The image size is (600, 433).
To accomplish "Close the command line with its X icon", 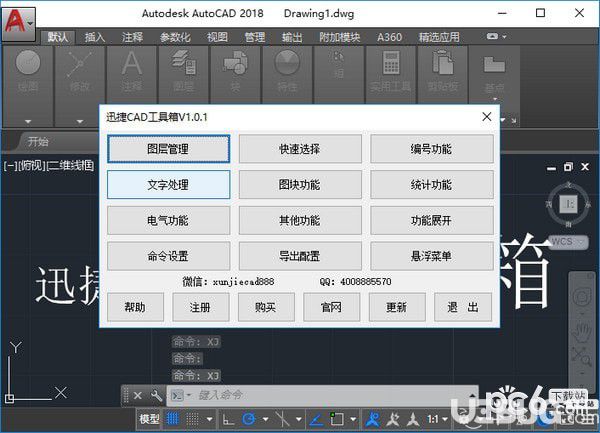I will tap(138, 396).
